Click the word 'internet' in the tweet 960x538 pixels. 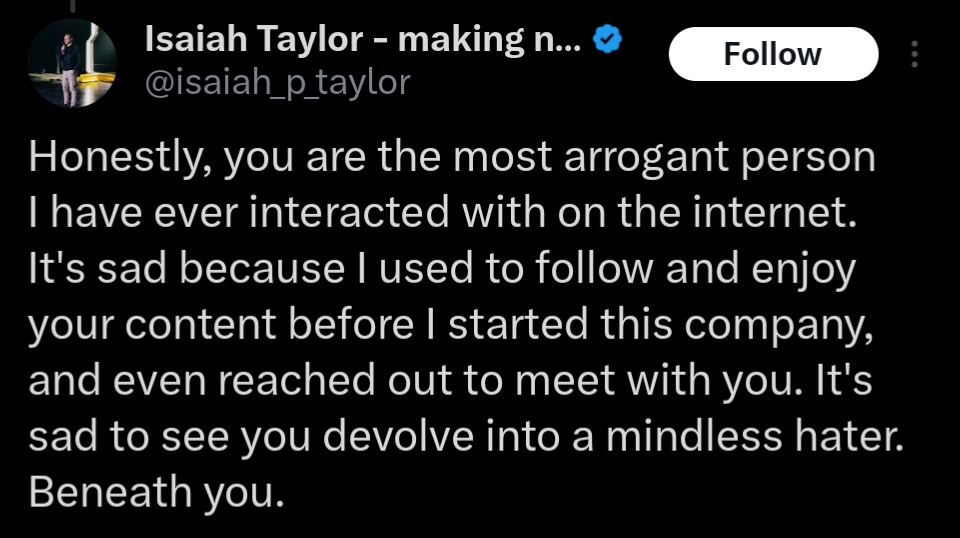point(780,214)
